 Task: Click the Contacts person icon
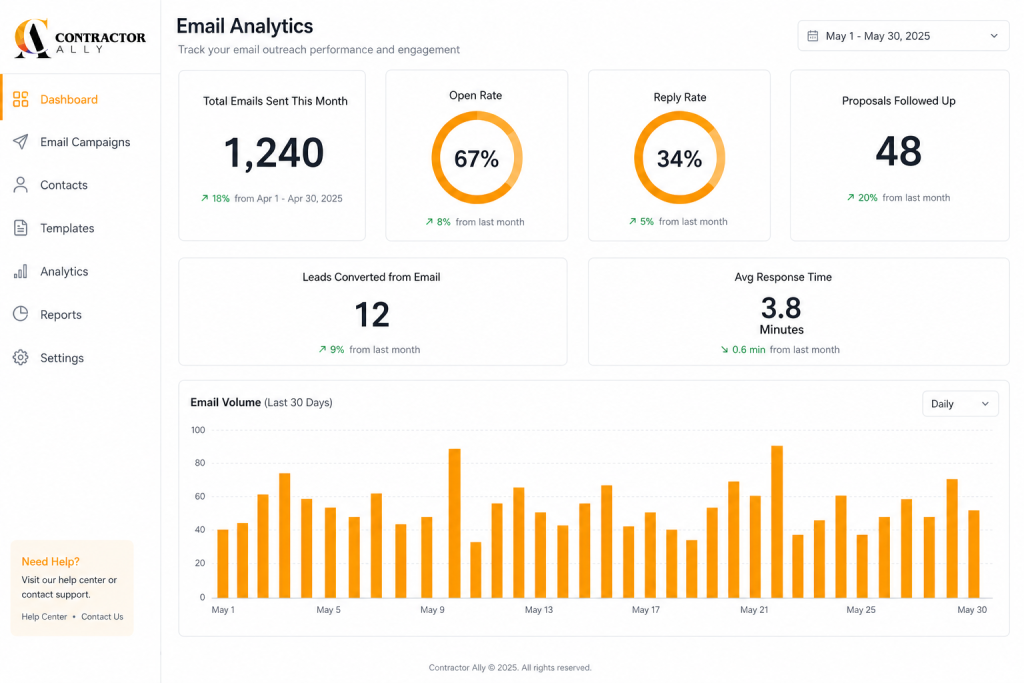[20, 185]
